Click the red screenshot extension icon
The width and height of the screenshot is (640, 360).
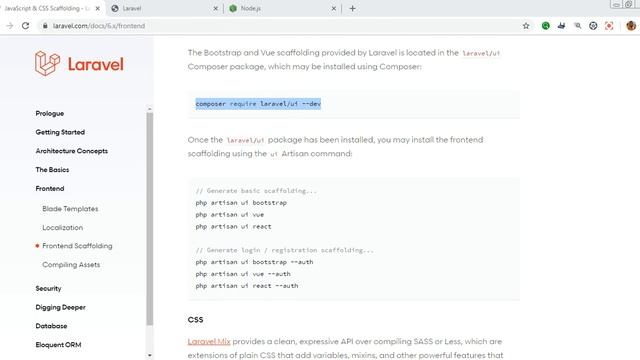(x=609, y=26)
